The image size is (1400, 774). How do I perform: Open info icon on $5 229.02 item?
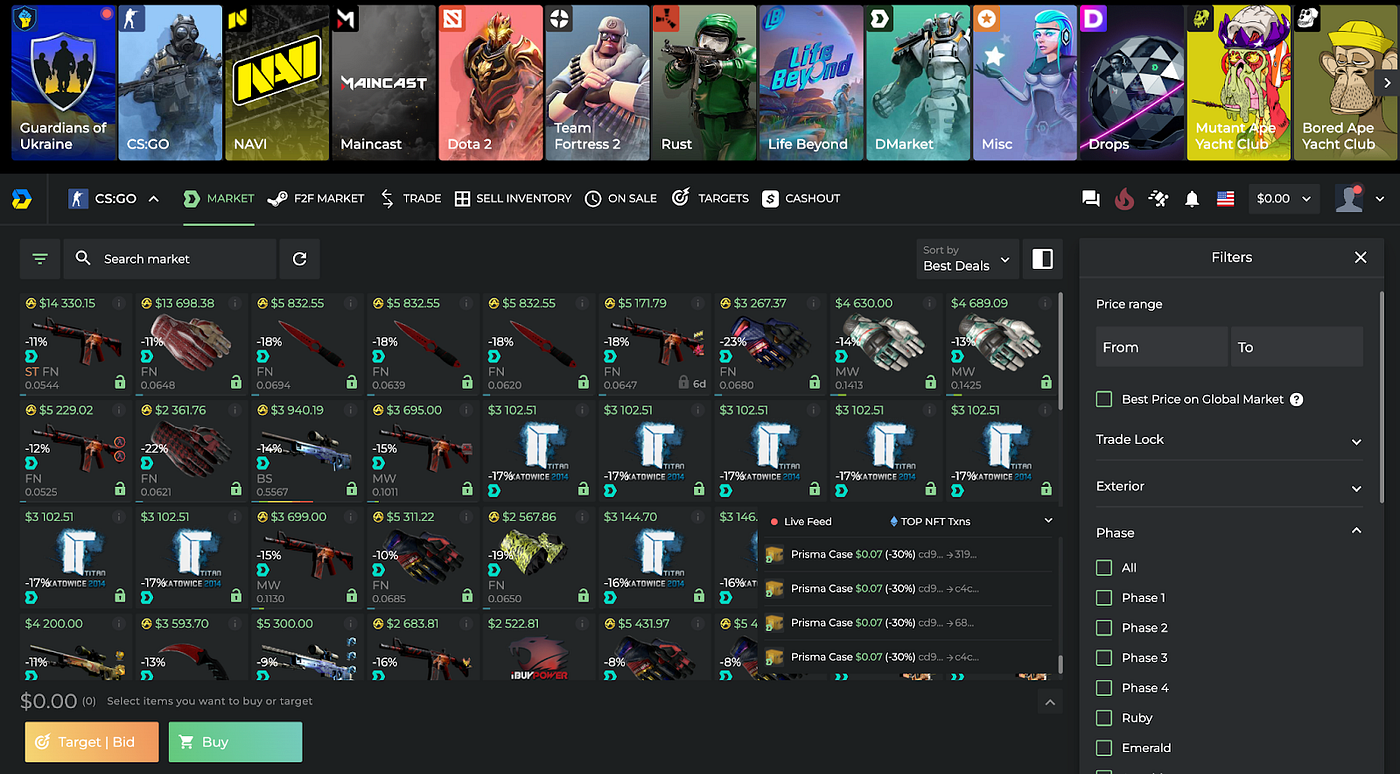[119, 410]
